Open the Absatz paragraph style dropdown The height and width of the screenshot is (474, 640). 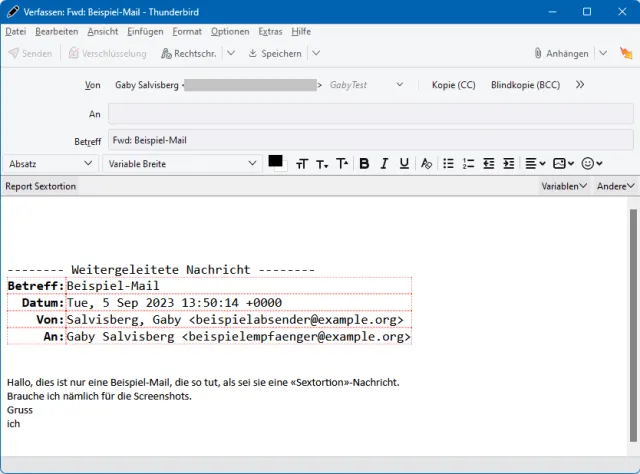point(50,163)
